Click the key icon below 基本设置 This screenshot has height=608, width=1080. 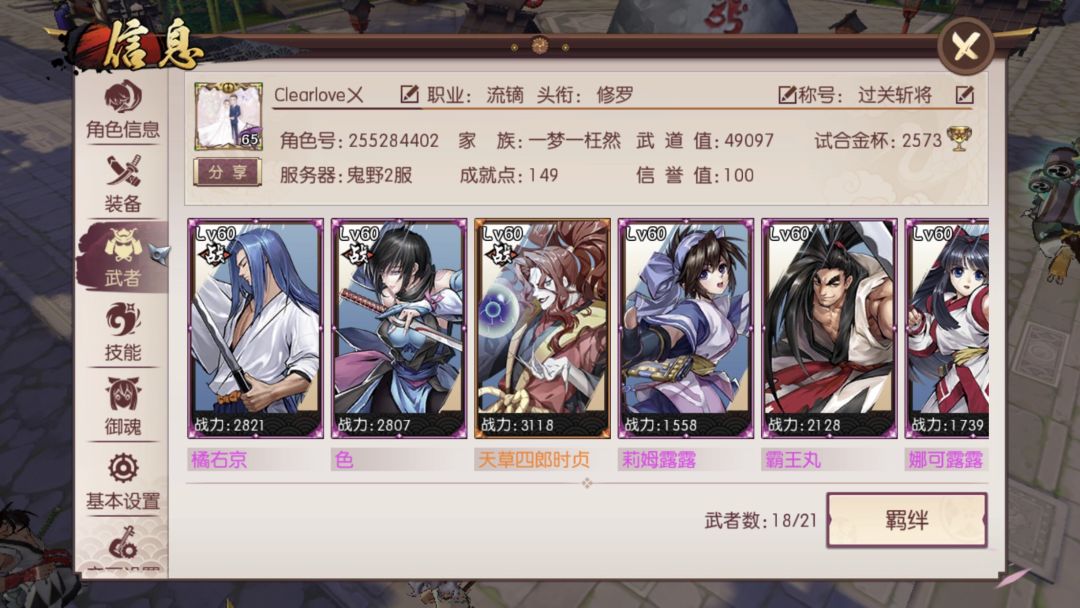coord(123,544)
